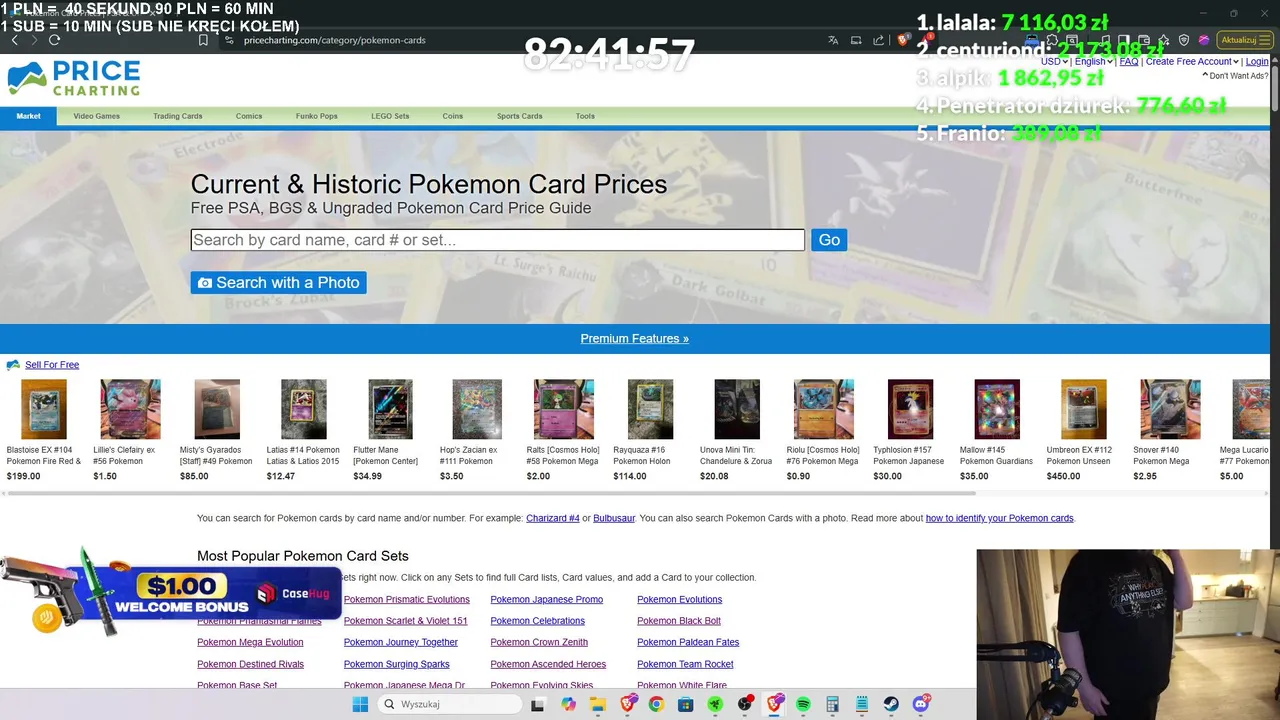Open the Comics menu
This screenshot has width=1280, height=720.
click(x=249, y=116)
